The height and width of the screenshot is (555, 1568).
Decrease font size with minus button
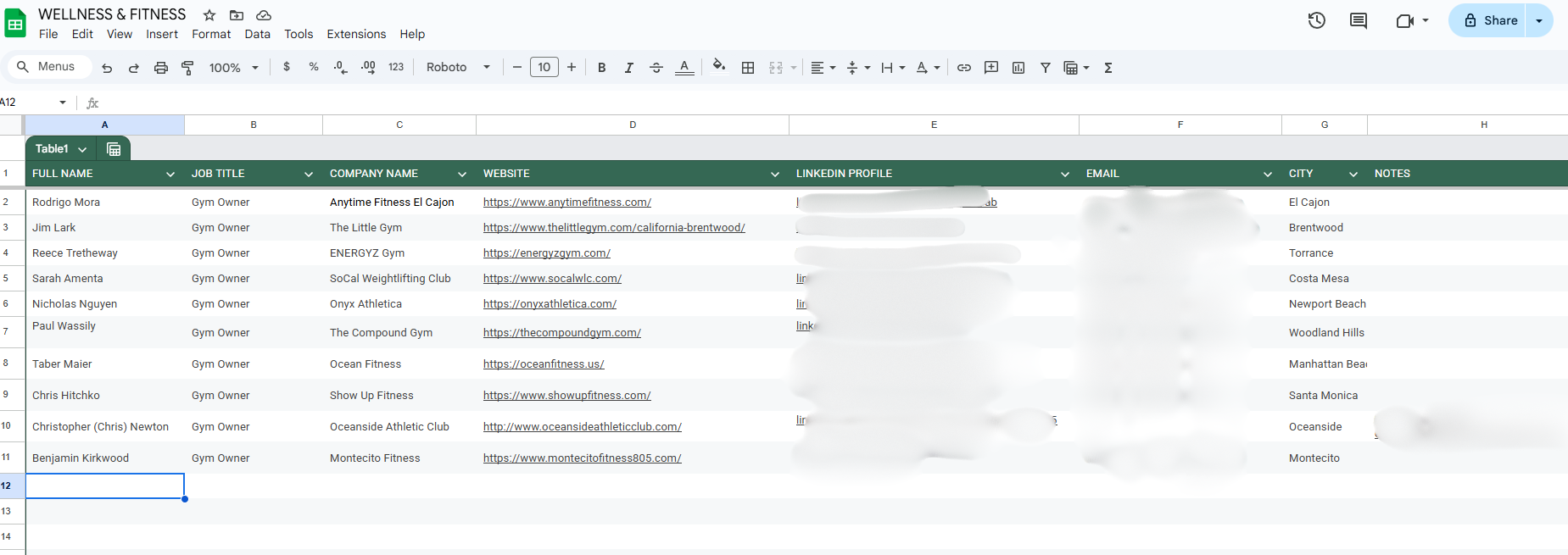click(516, 67)
